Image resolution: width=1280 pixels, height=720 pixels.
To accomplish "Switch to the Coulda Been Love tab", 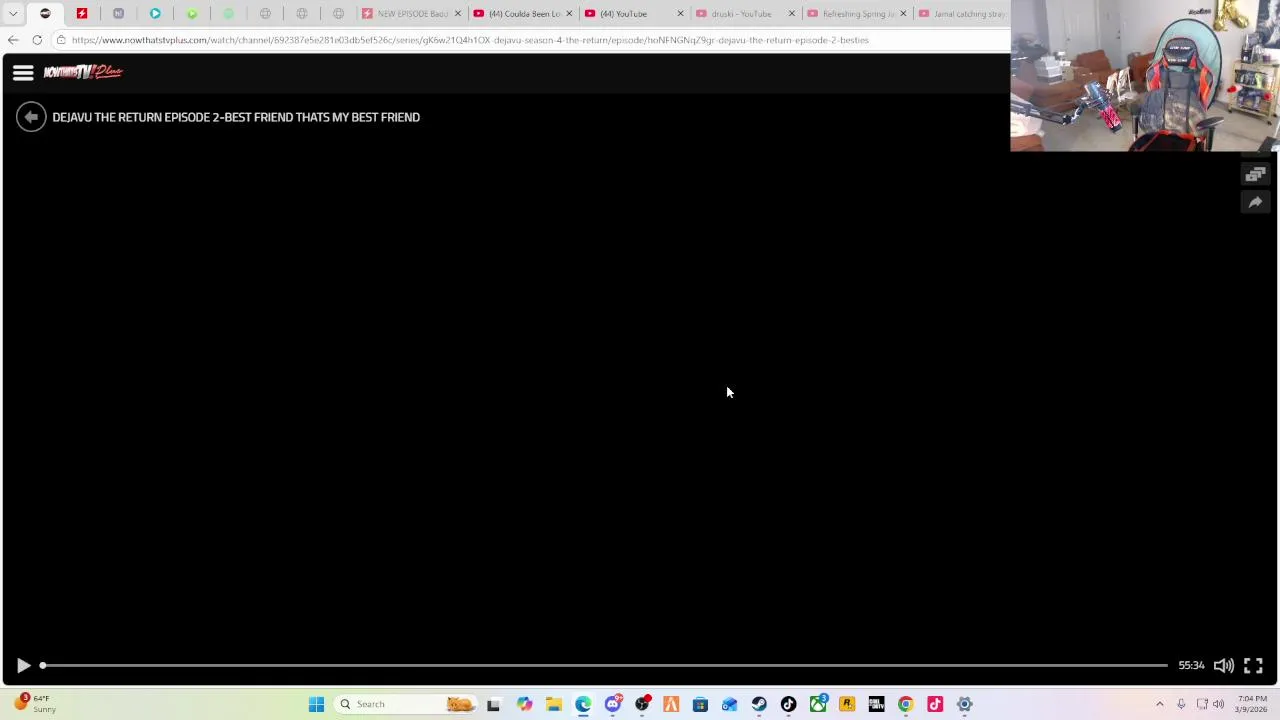I will [x=522, y=14].
